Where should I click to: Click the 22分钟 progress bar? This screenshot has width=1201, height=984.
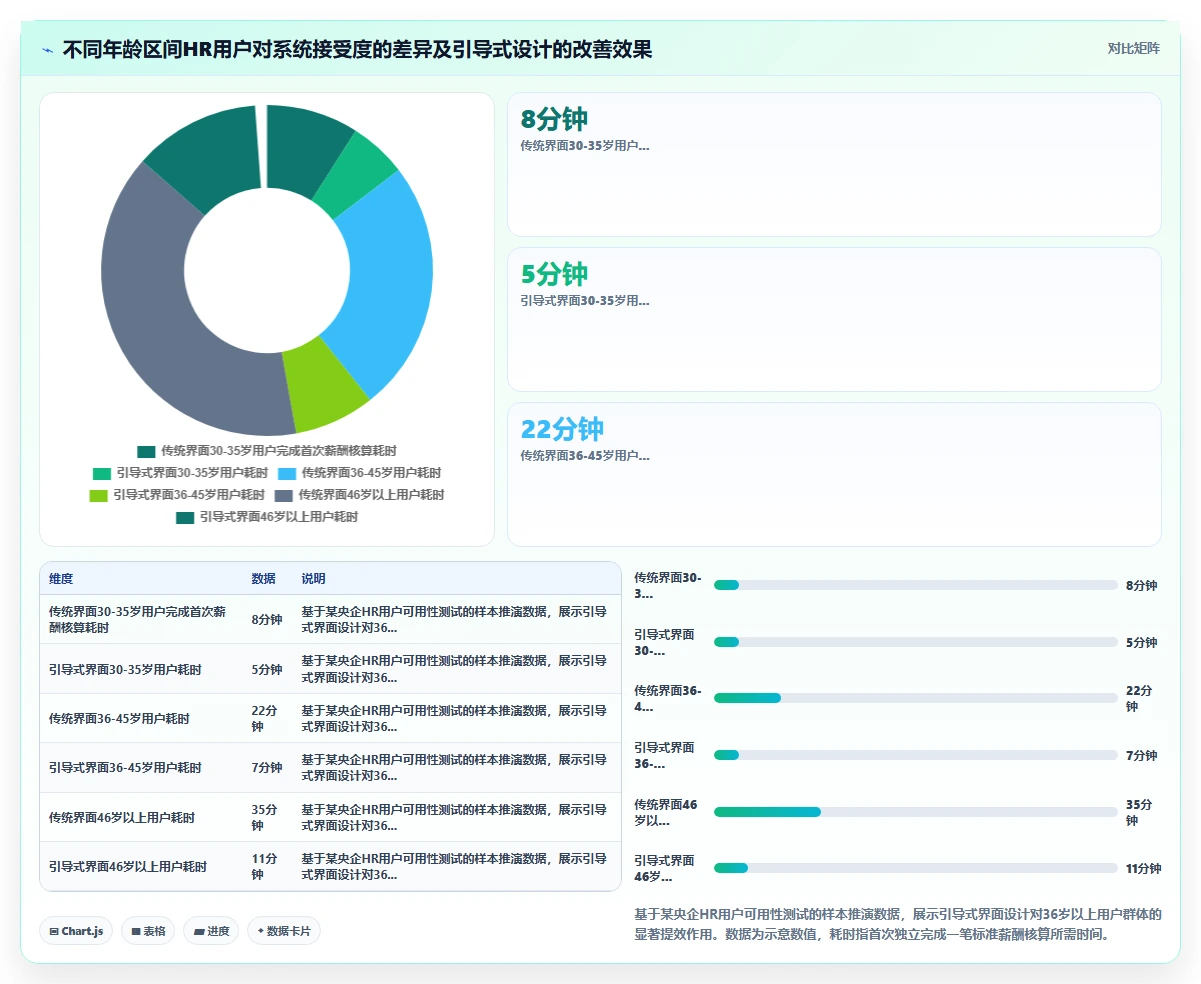tap(915, 698)
